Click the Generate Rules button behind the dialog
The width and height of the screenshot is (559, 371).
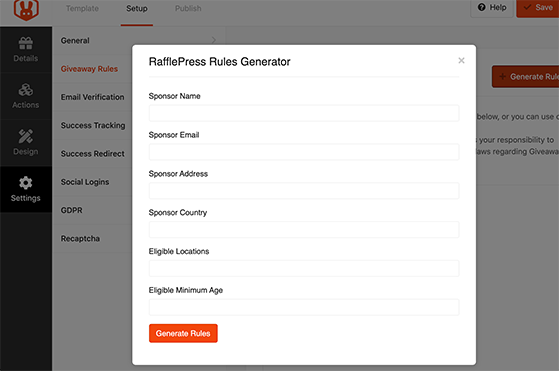525,76
